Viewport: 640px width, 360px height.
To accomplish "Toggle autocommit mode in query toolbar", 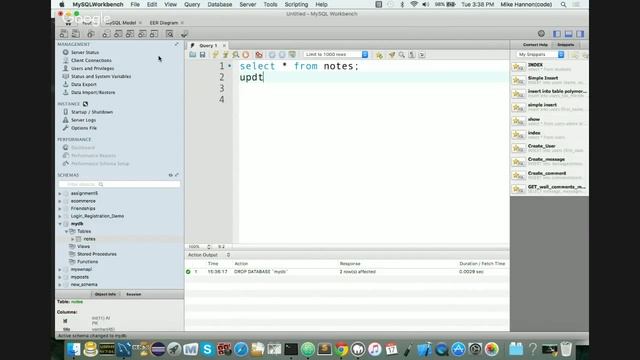I will click(292, 55).
